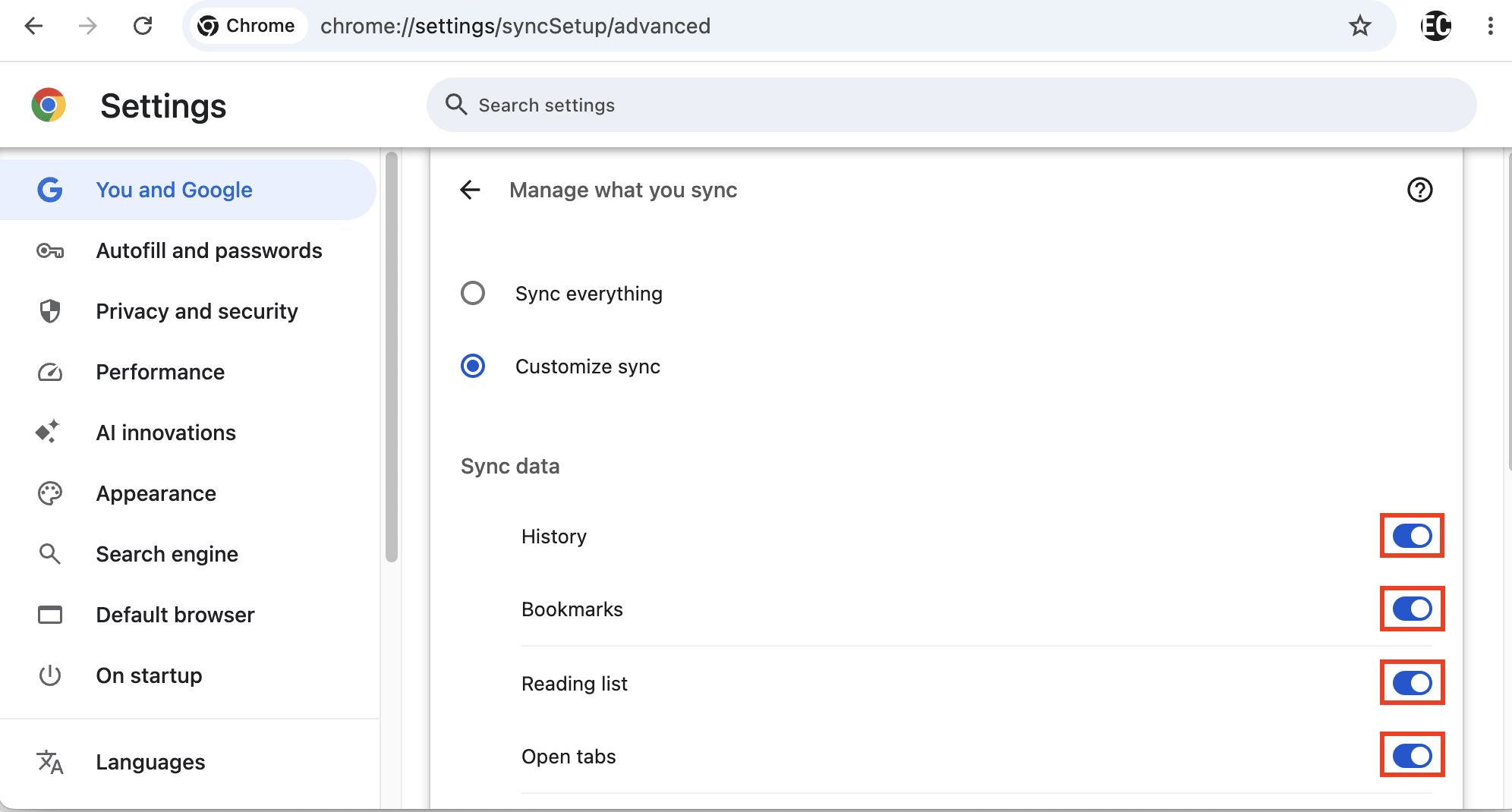Viewport: 1512px width, 812px height.
Task: Click the magnifier icon in Search settings
Action: pos(455,105)
